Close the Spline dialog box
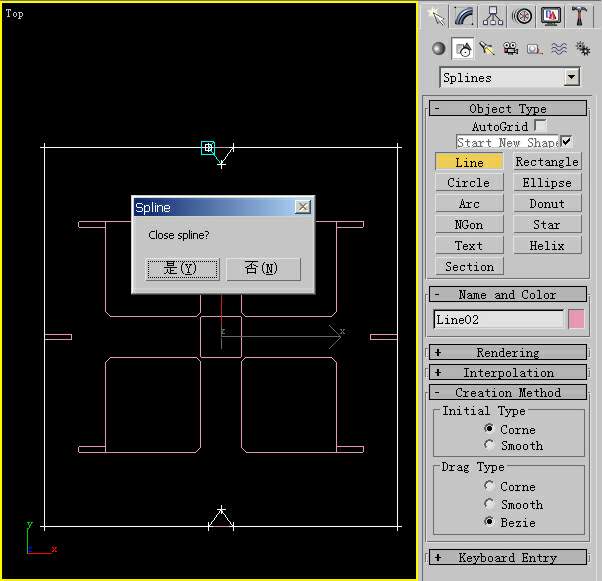 (303, 207)
